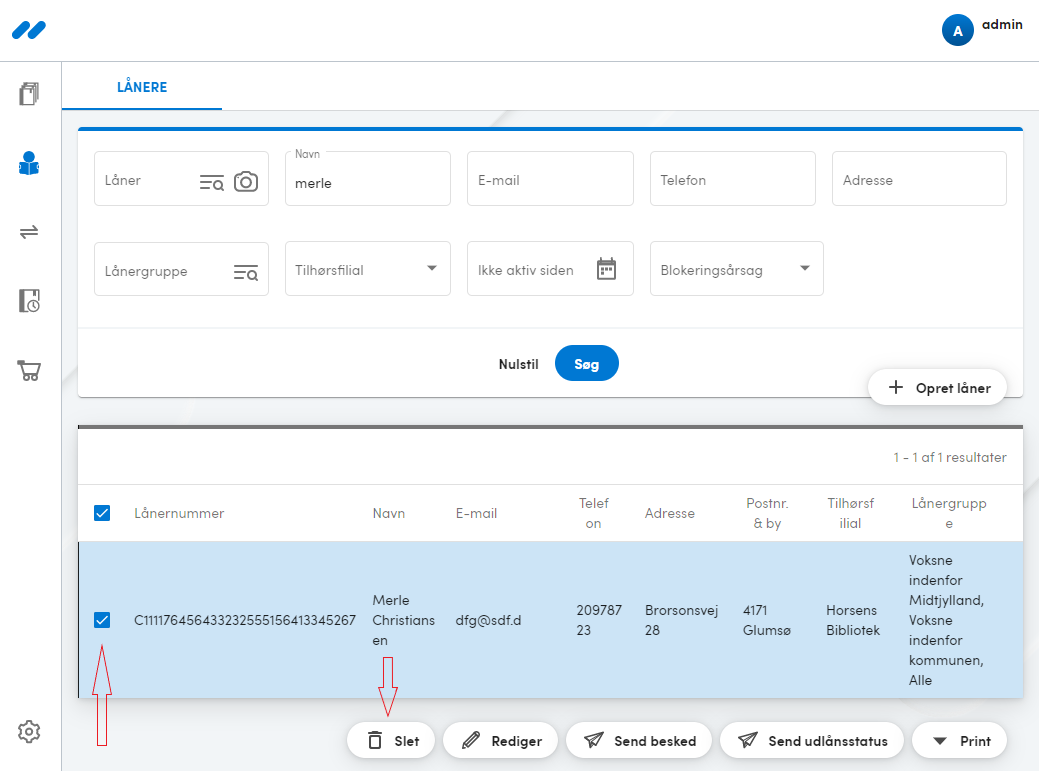Click the 1 - 1 af 1 resultater text
The width and height of the screenshot is (1039, 771).
tap(950, 457)
